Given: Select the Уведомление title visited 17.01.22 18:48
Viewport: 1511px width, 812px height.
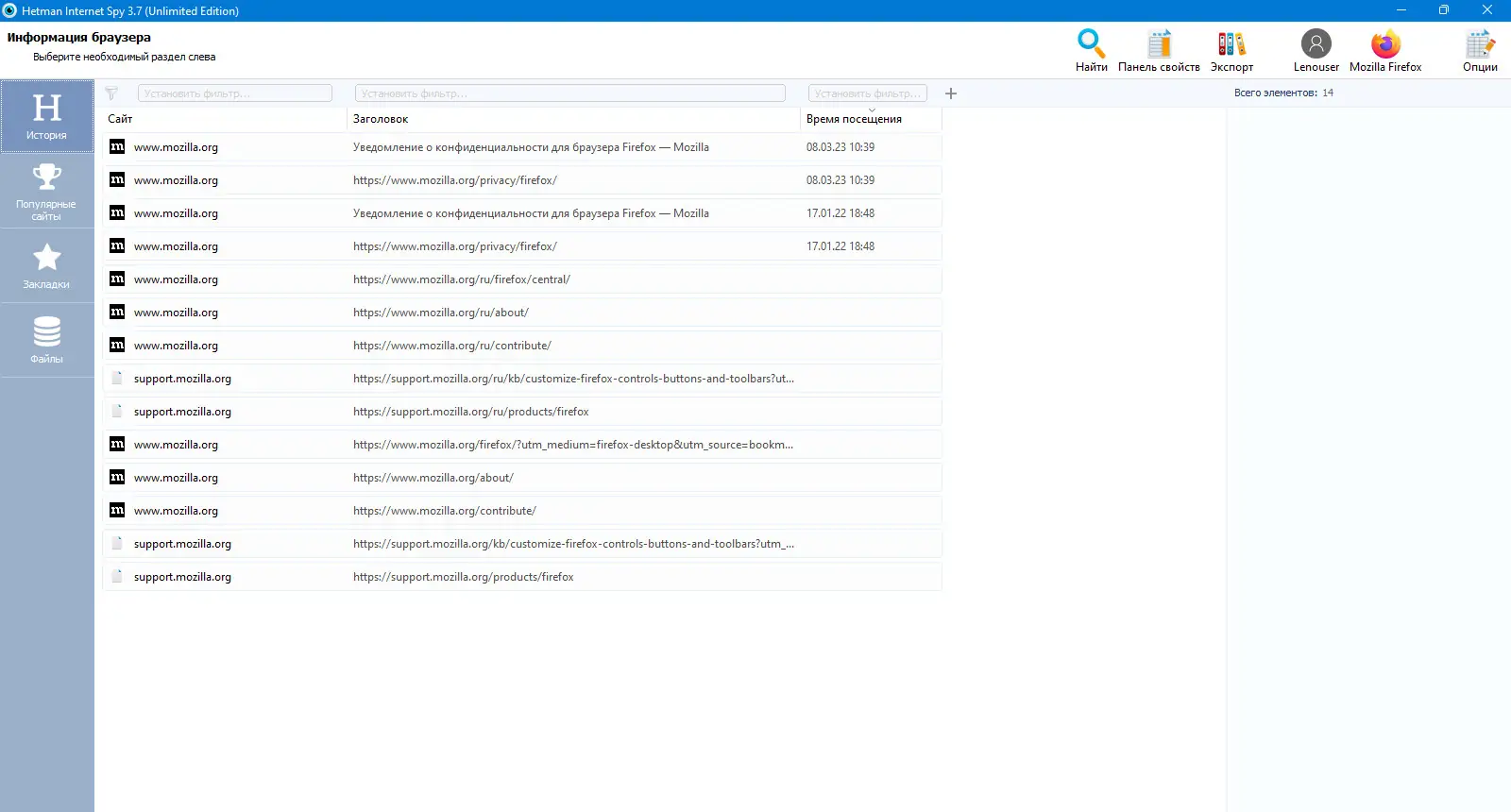Looking at the screenshot, I should [x=531, y=213].
